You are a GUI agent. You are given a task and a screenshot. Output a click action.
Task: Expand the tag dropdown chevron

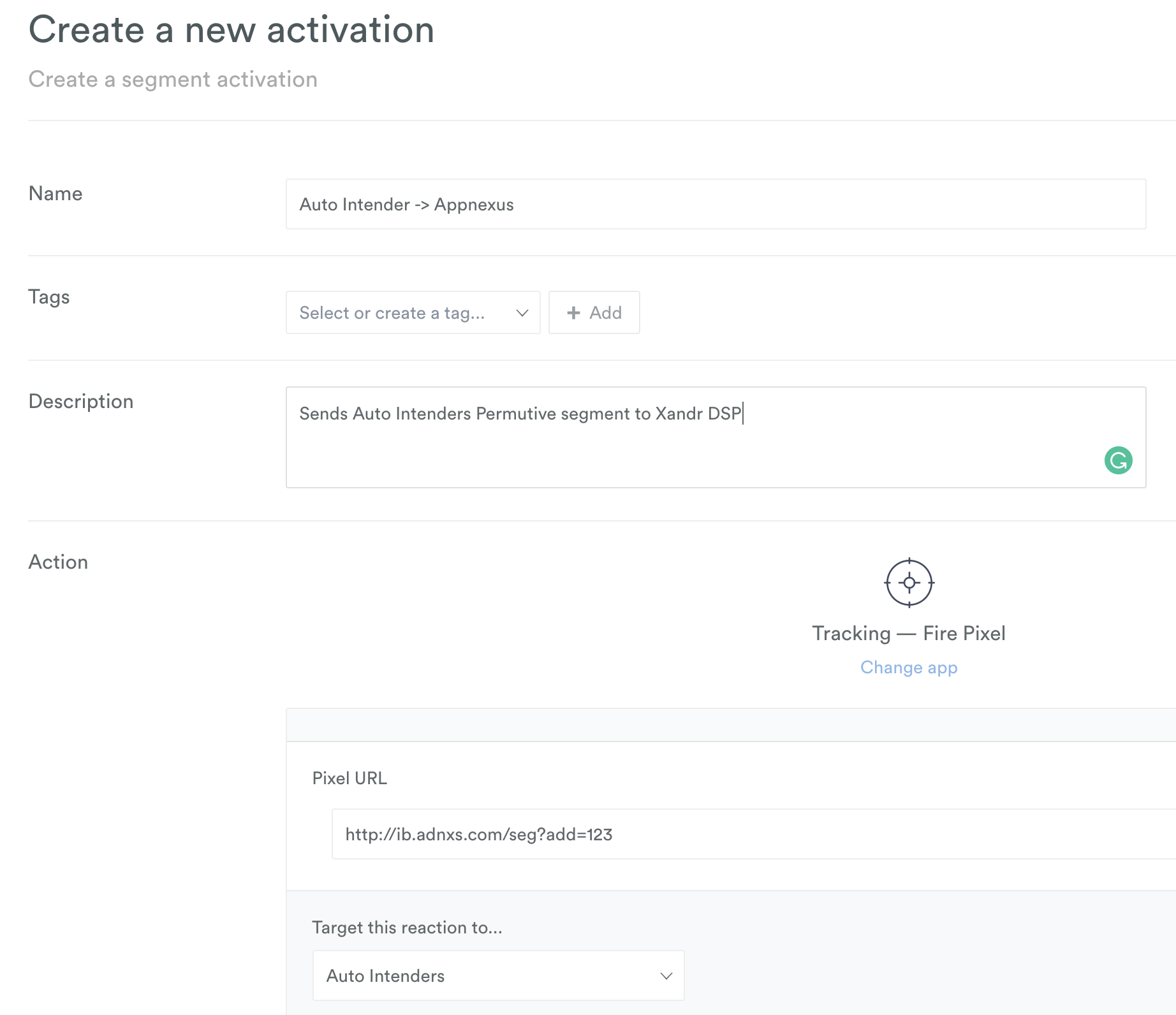tap(522, 312)
